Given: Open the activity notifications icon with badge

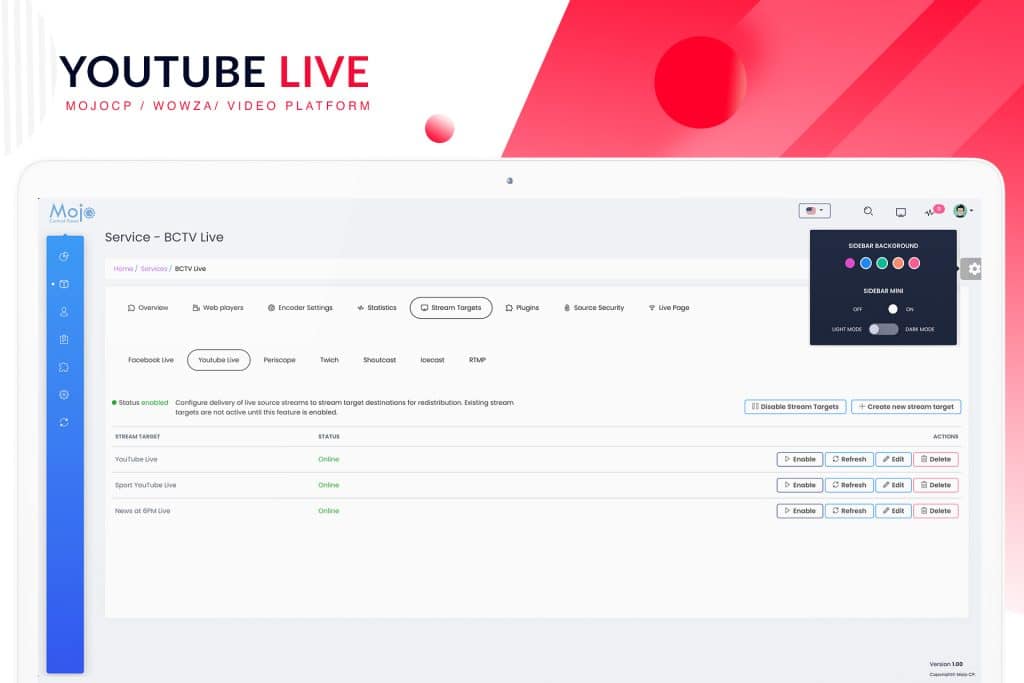Looking at the screenshot, I should [934, 210].
